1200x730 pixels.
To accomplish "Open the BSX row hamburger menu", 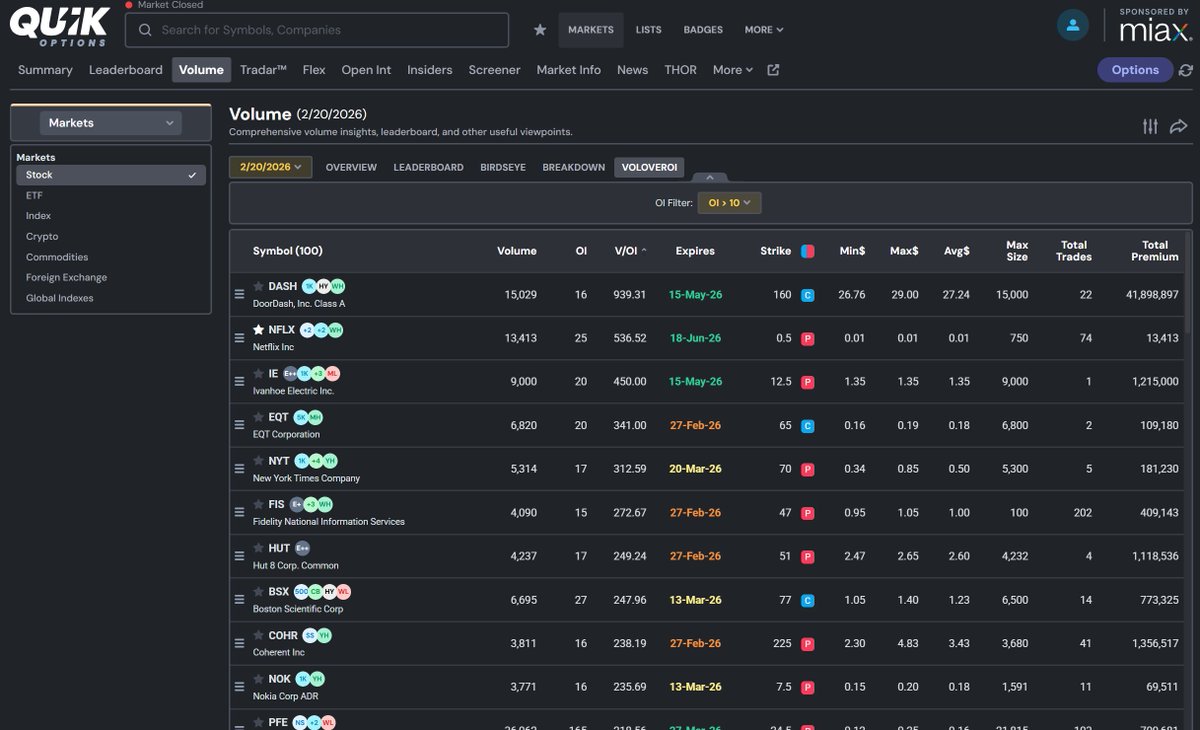I will (239, 599).
